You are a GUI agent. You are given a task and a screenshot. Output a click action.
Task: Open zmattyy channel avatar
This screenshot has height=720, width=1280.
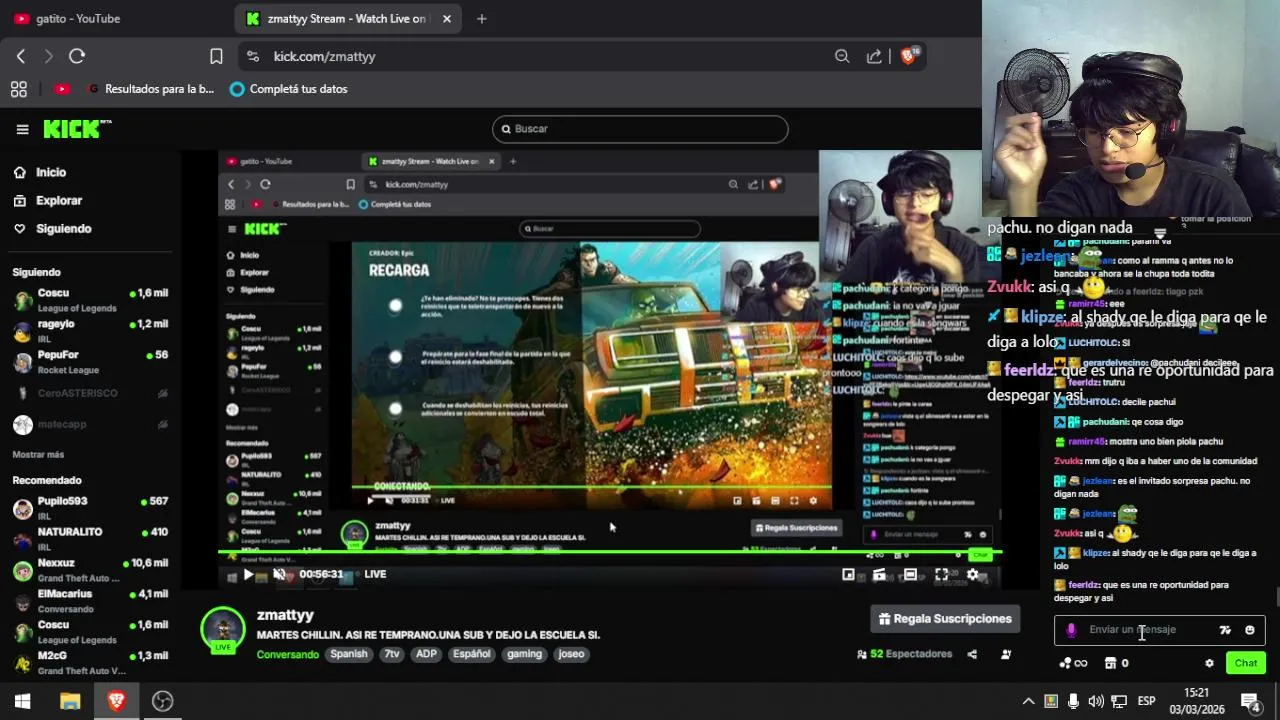point(223,629)
